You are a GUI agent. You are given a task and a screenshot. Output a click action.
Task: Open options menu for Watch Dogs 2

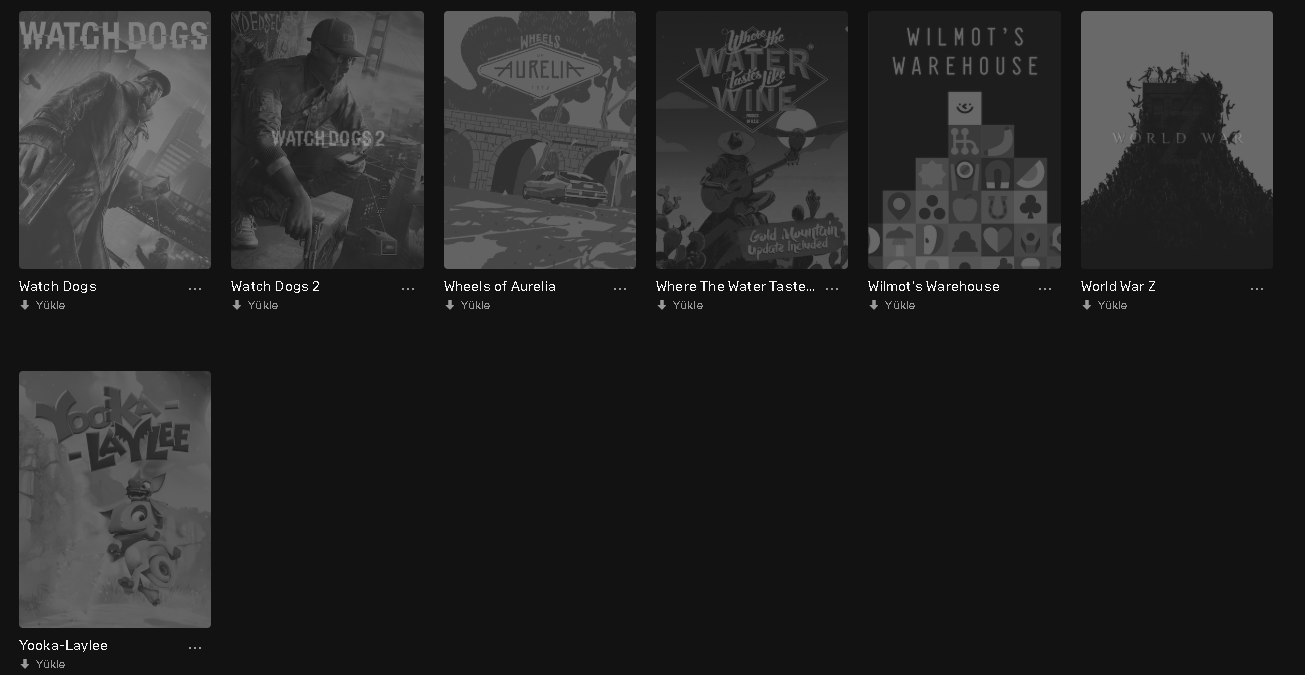click(408, 288)
